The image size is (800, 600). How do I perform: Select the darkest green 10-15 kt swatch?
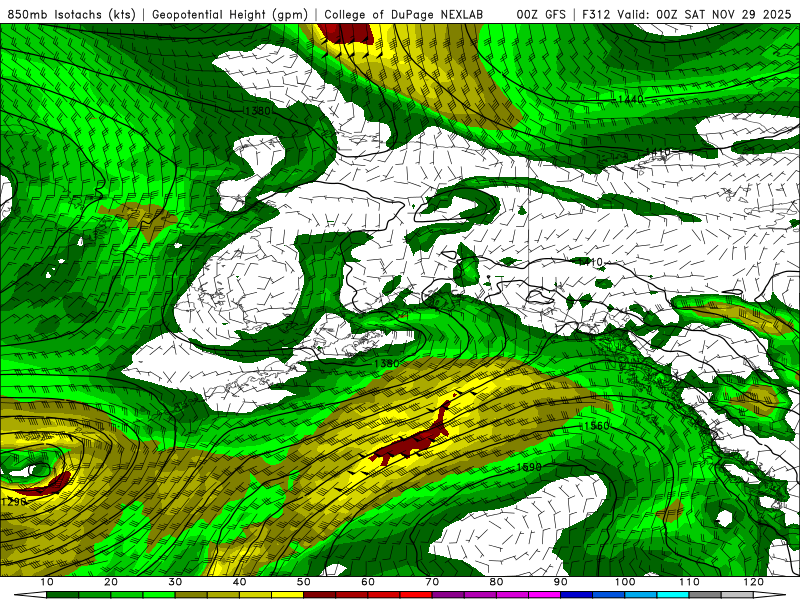click(x=62, y=595)
